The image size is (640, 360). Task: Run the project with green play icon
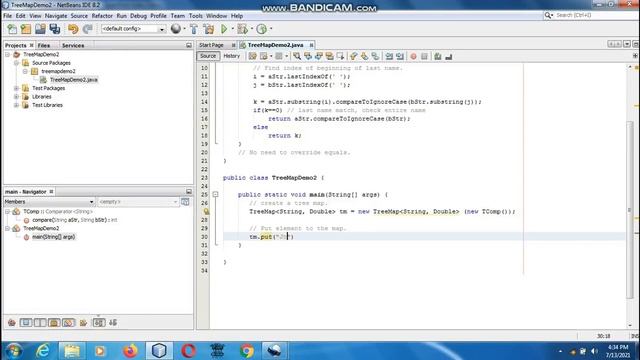click(224, 29)
